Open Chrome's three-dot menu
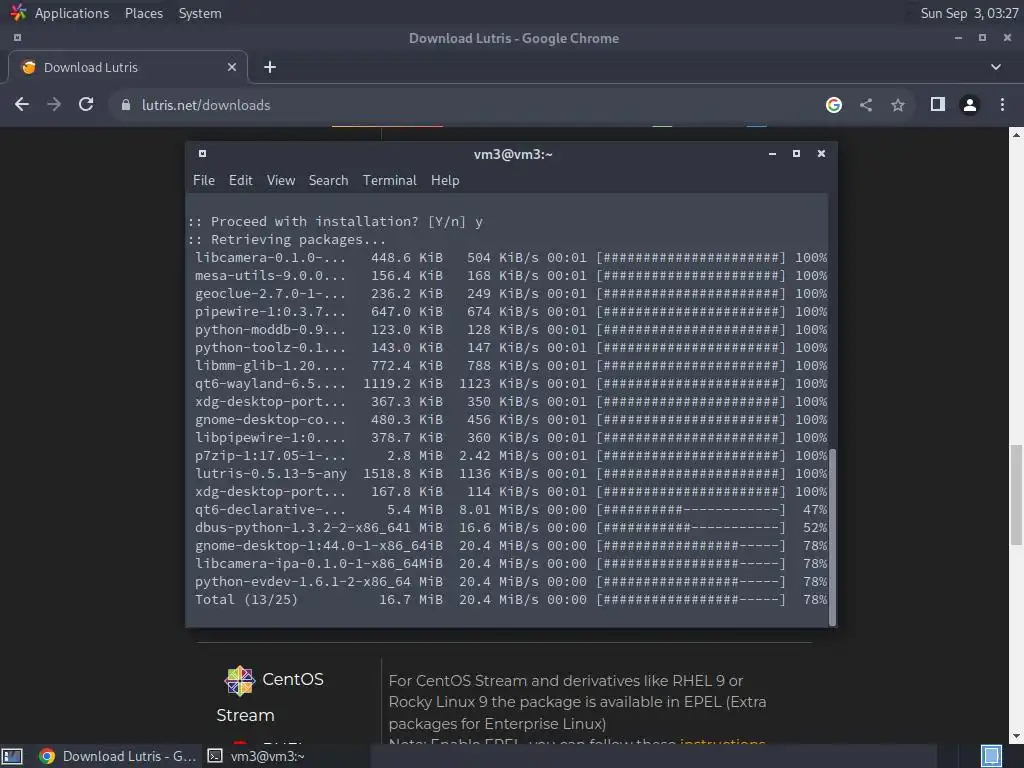The width and height of the screenshot is (1024, 768). click(x=1002, y=104)
